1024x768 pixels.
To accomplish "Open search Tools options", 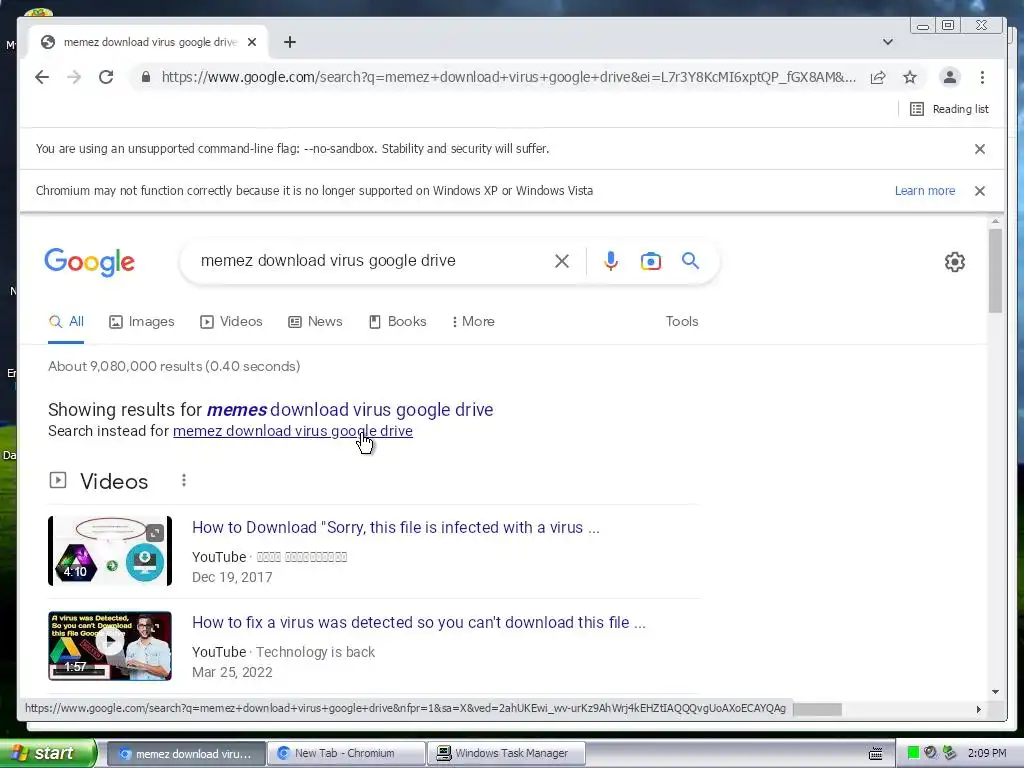I will (x=682, y=321).
